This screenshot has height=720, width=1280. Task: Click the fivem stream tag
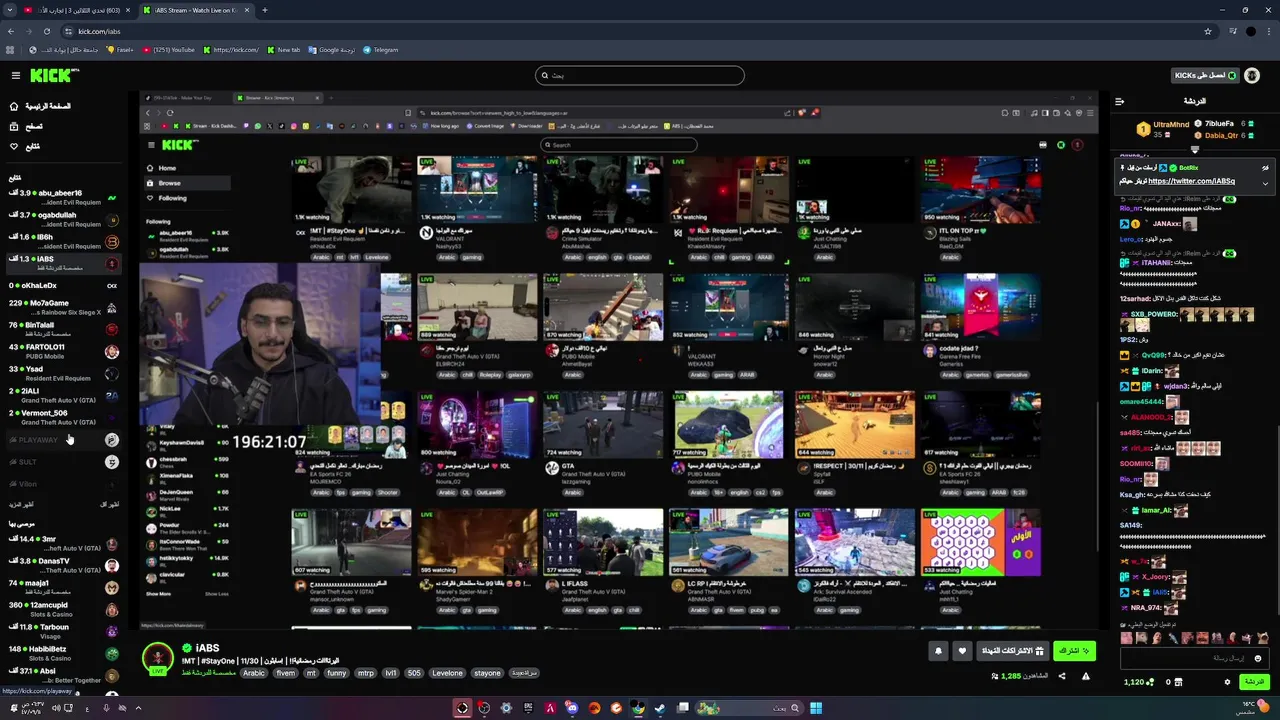286,673
